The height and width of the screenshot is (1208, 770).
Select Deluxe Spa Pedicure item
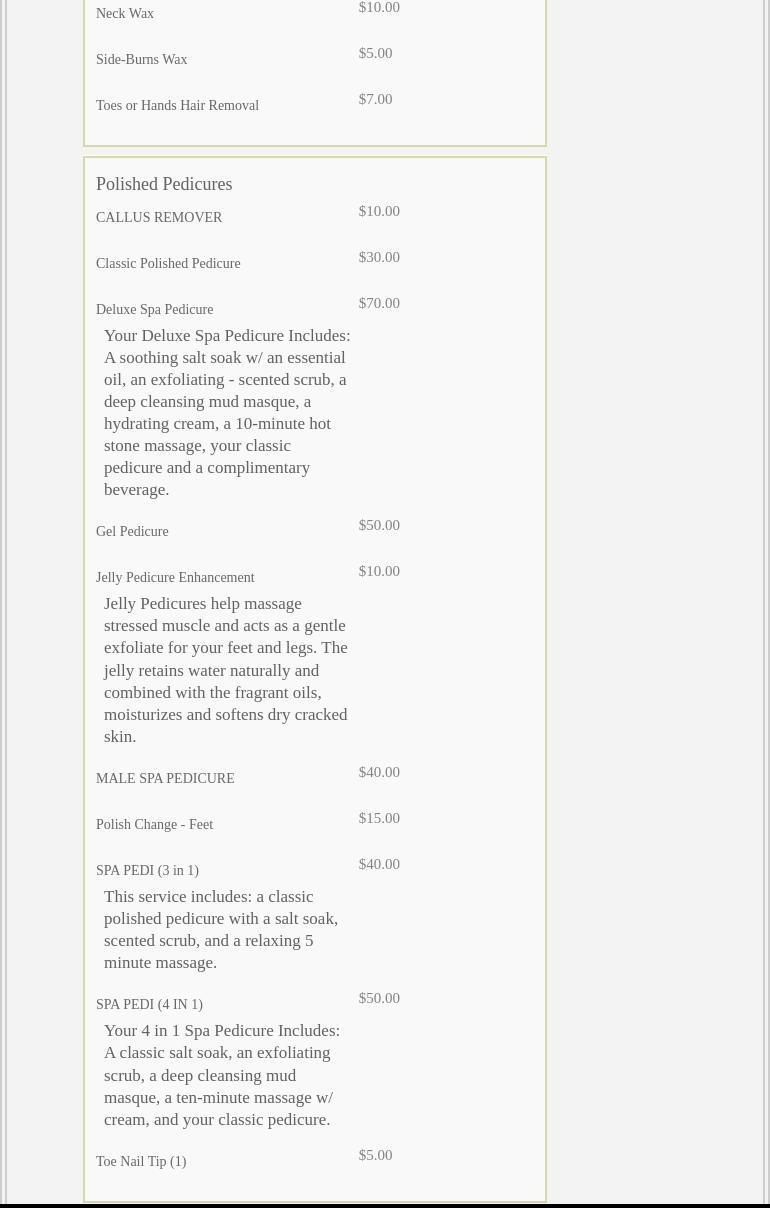coord(154,310)
